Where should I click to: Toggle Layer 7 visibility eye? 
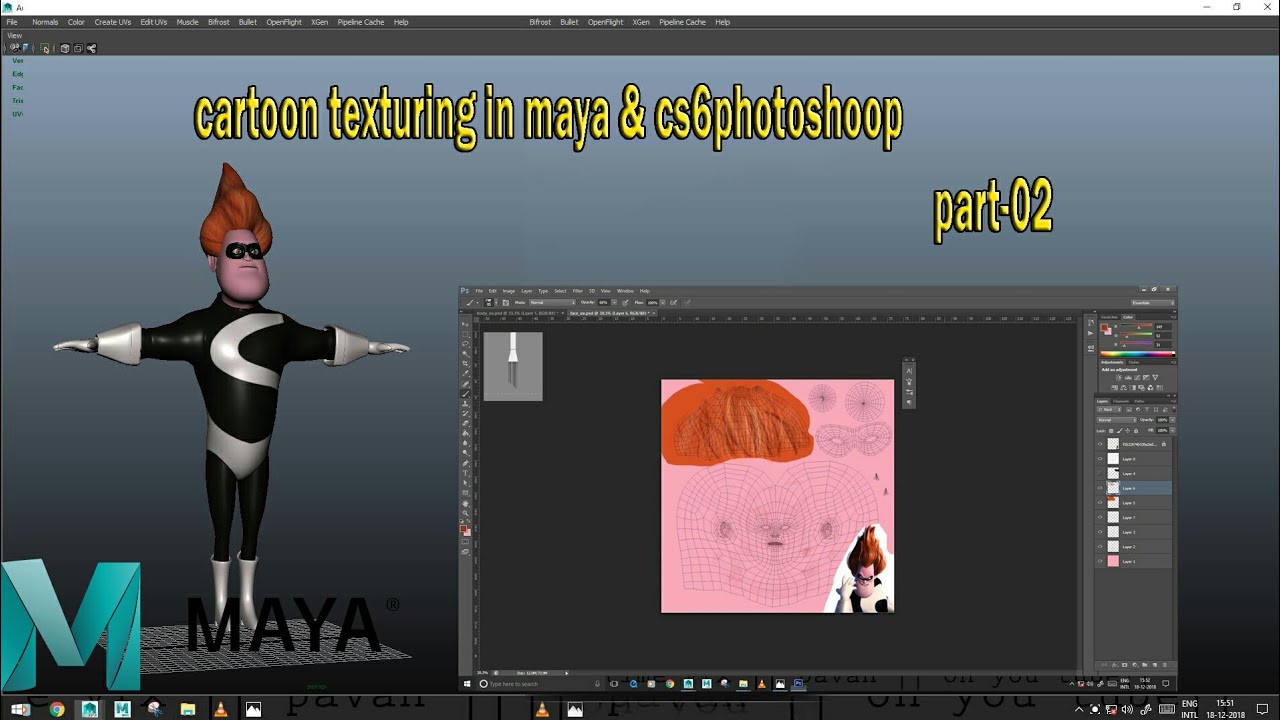tap(1100, 517)
